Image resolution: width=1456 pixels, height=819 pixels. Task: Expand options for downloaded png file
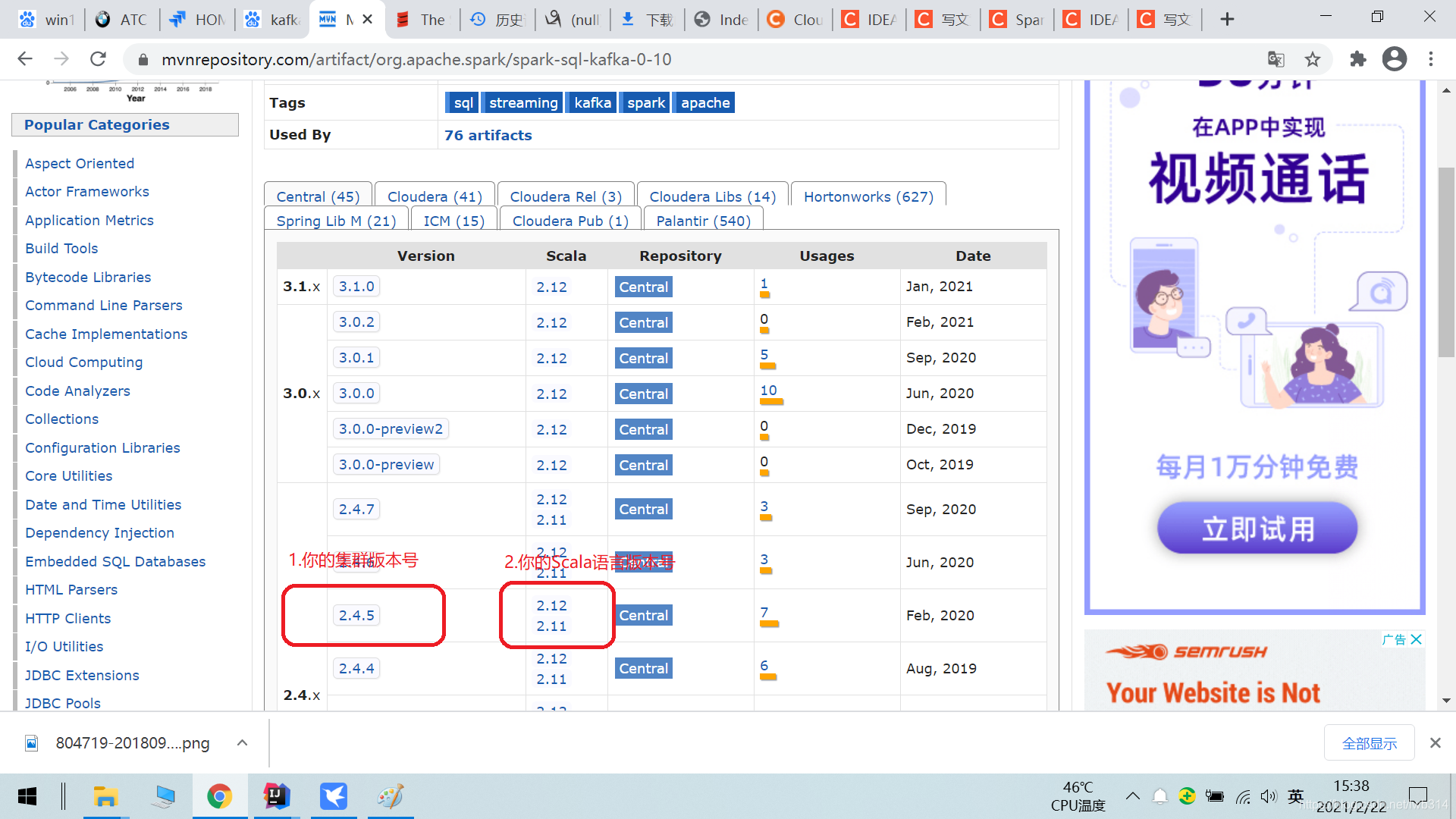(242, 743)
